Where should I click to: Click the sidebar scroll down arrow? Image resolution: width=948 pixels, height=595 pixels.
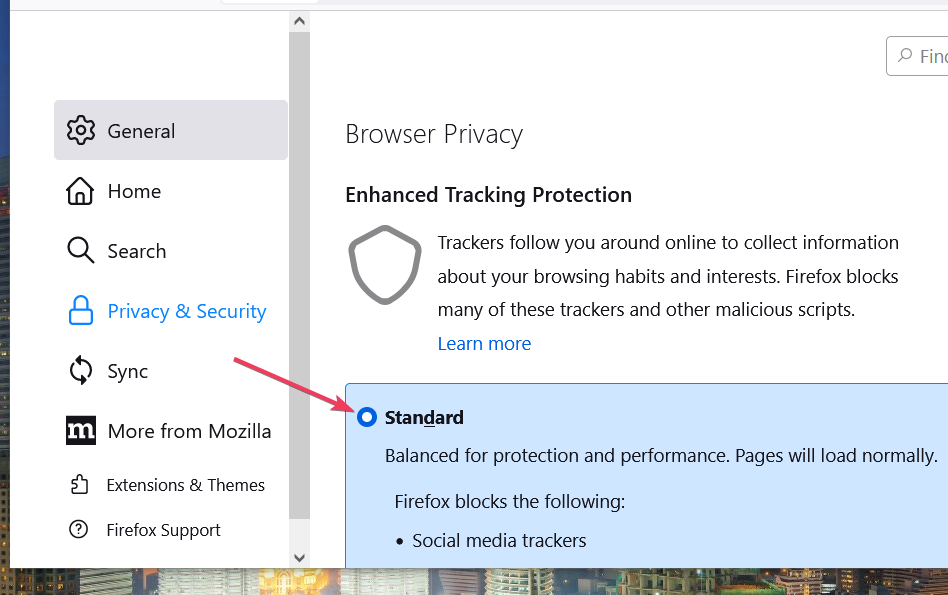click(299, 558)
